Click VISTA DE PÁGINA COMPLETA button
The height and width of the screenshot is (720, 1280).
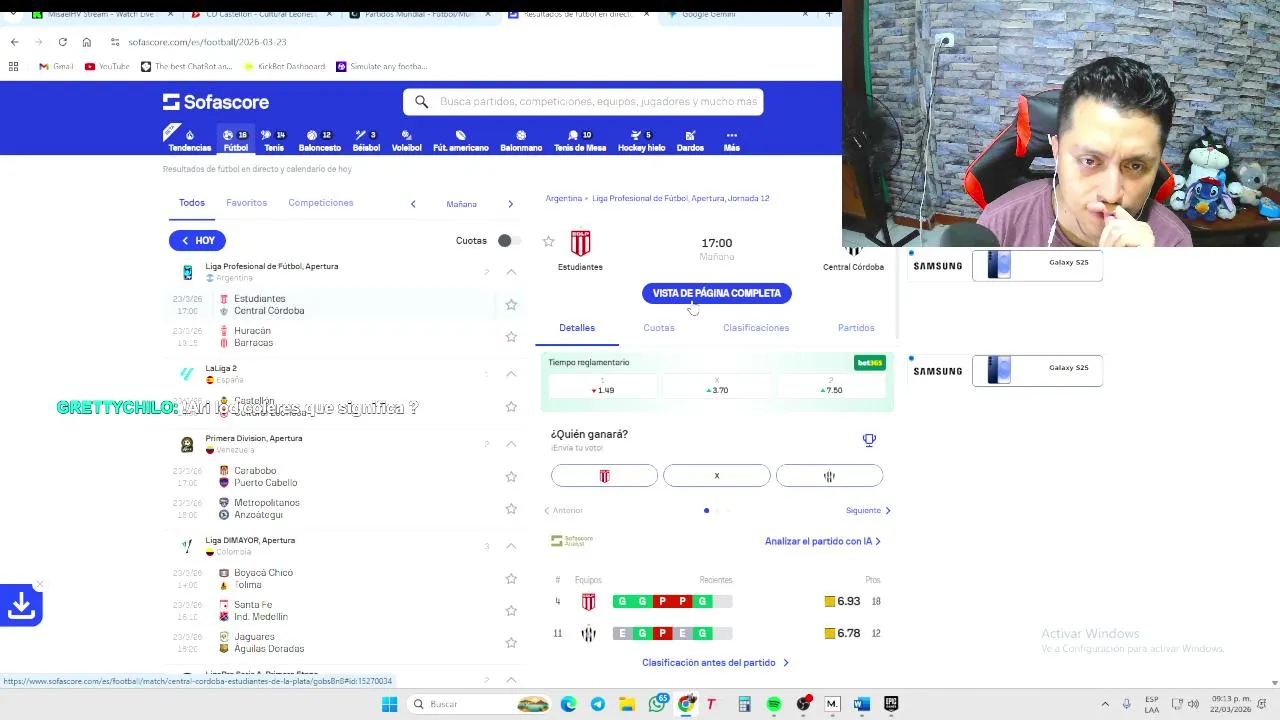pos(717,293)
